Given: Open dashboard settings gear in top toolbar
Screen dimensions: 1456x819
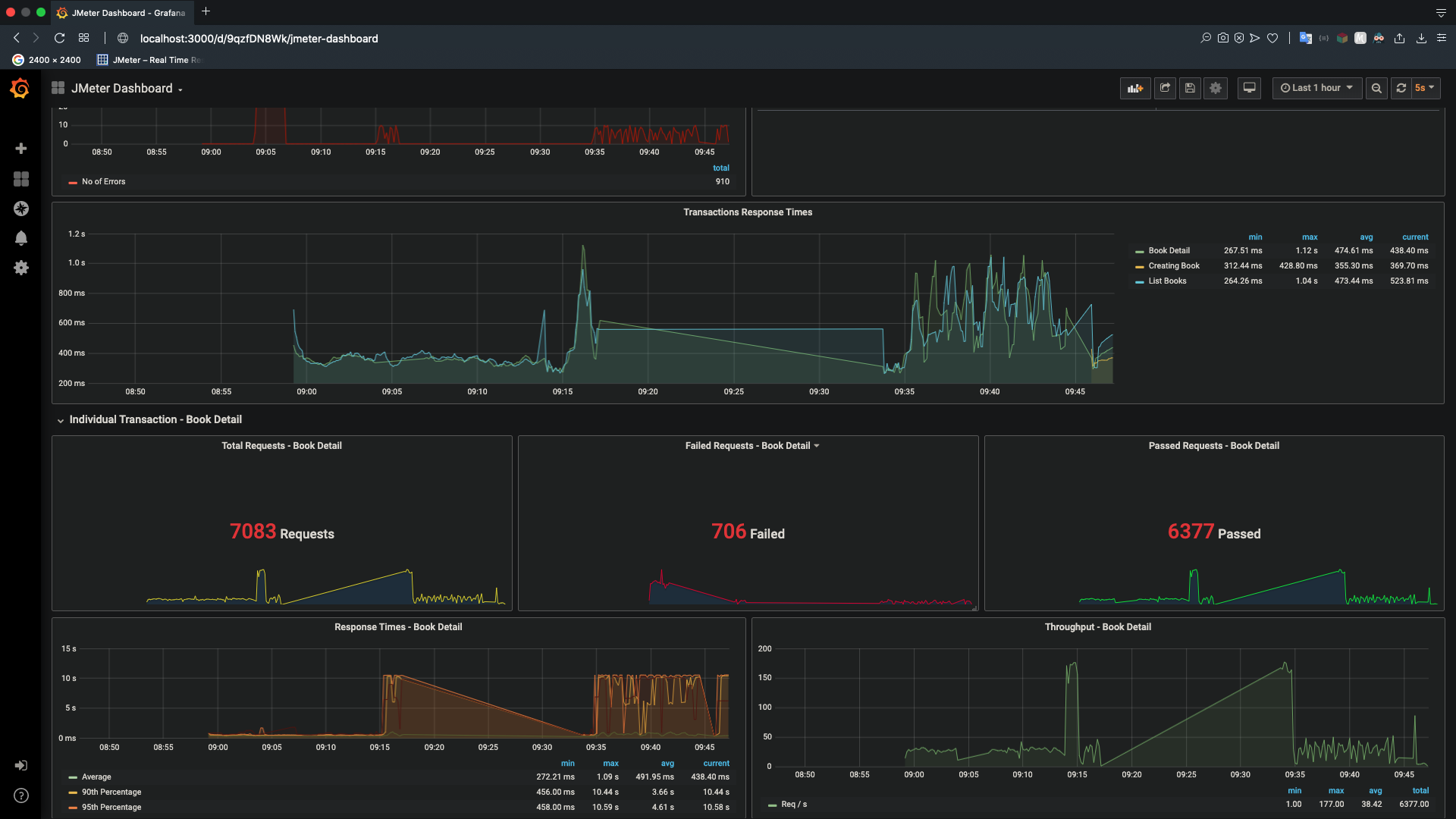Looking at the screenshot, I should pyautogui.click(x=1216, y=88).
